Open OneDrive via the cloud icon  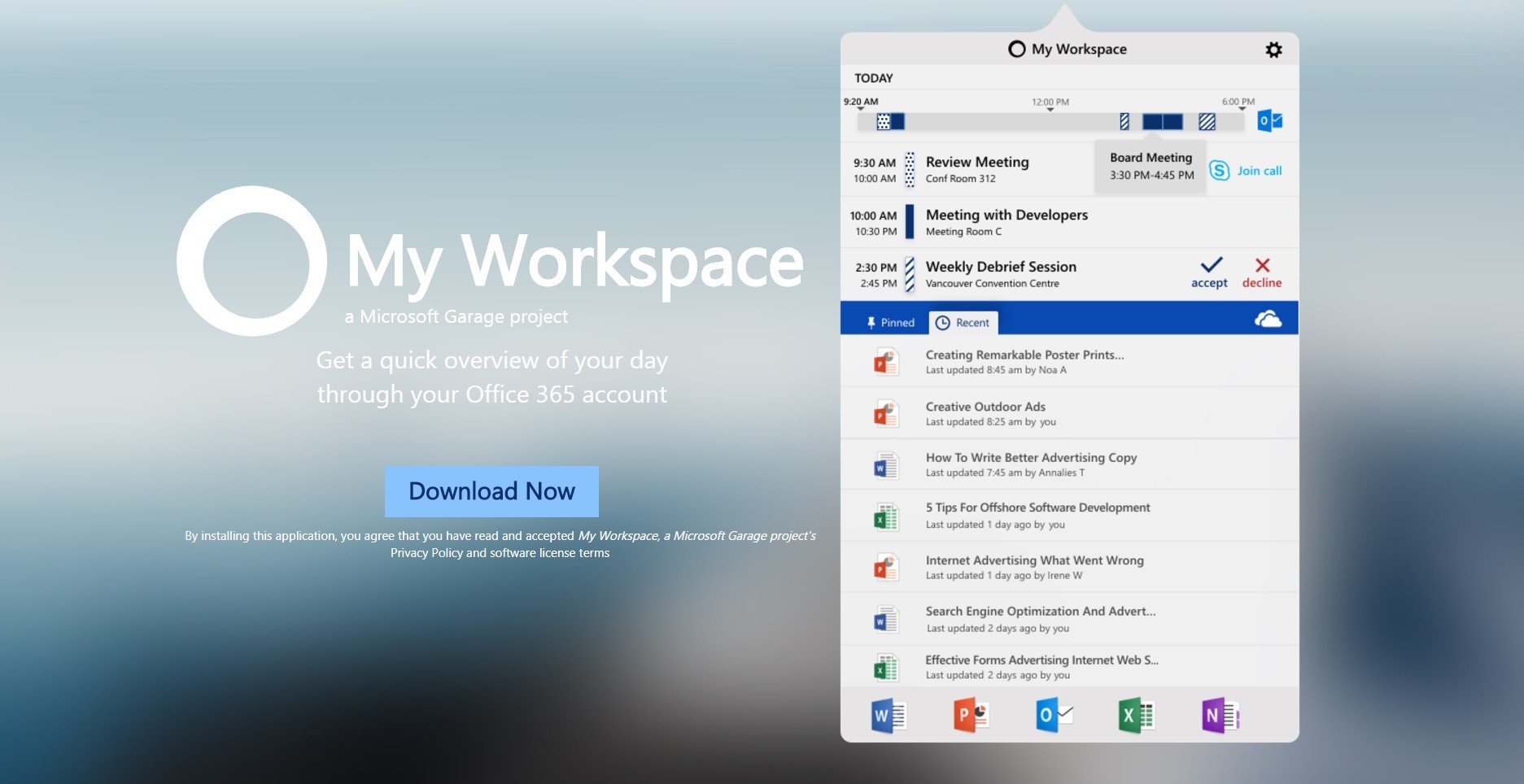click(1268, 319)
